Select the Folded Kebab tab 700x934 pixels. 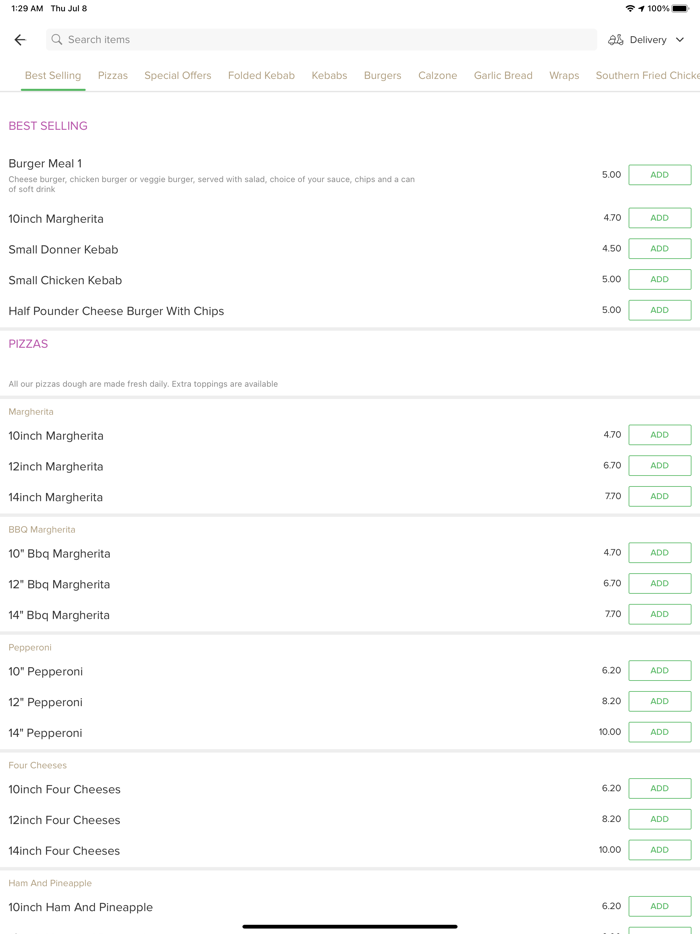click(x=261, y=75)
